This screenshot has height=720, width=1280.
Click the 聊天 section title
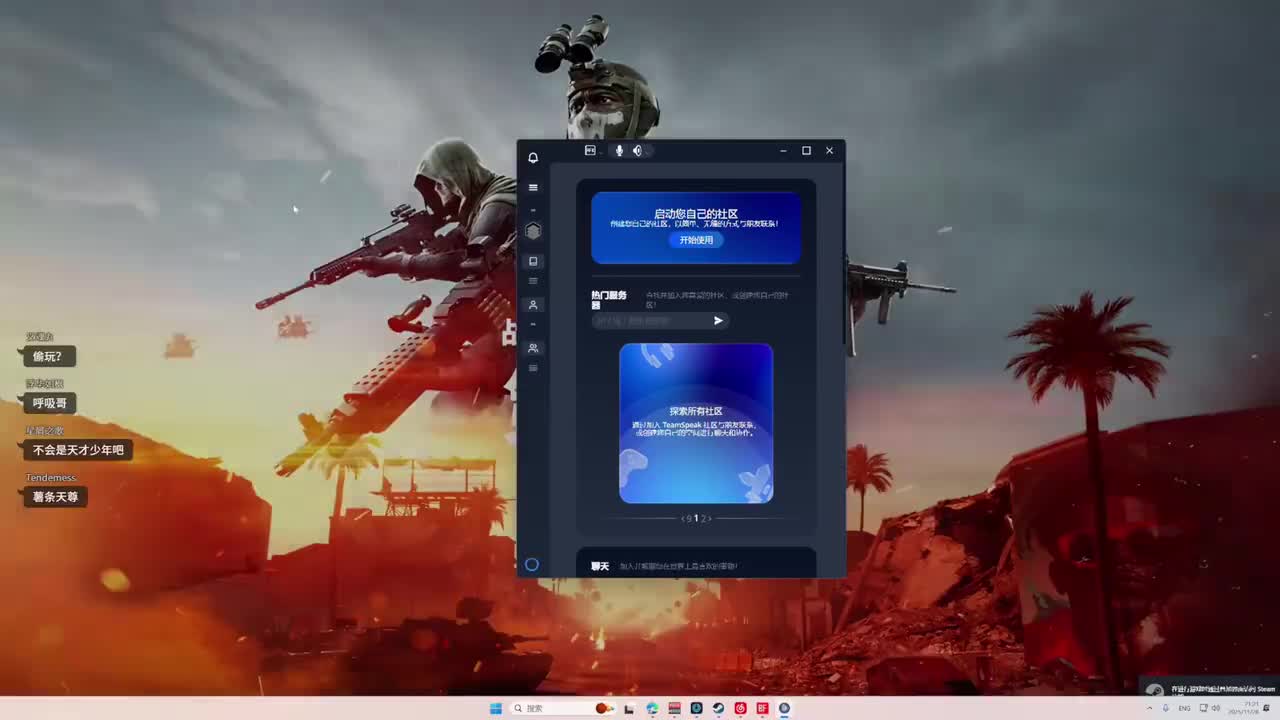(600, 566)
